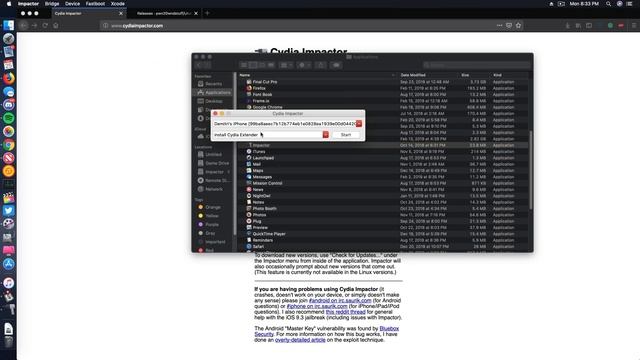Open Firefox from the Dock
Screen dimensions: 640x360
coord(9,78)
